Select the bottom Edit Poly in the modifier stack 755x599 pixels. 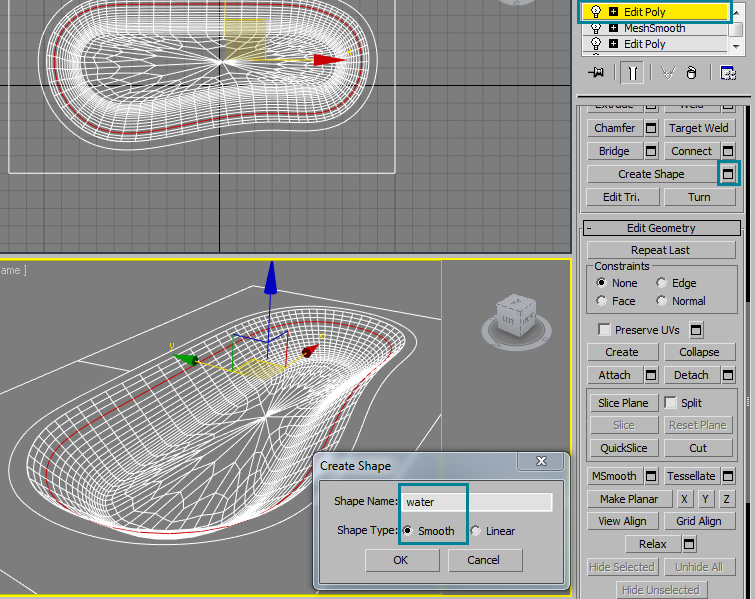point(644,44)
